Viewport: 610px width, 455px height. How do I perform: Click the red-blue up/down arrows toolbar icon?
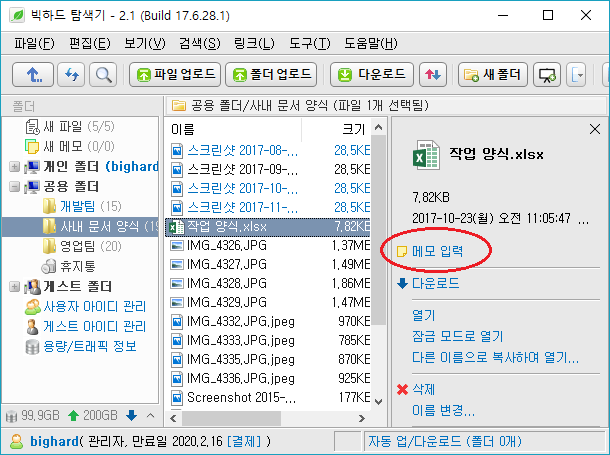433,74
